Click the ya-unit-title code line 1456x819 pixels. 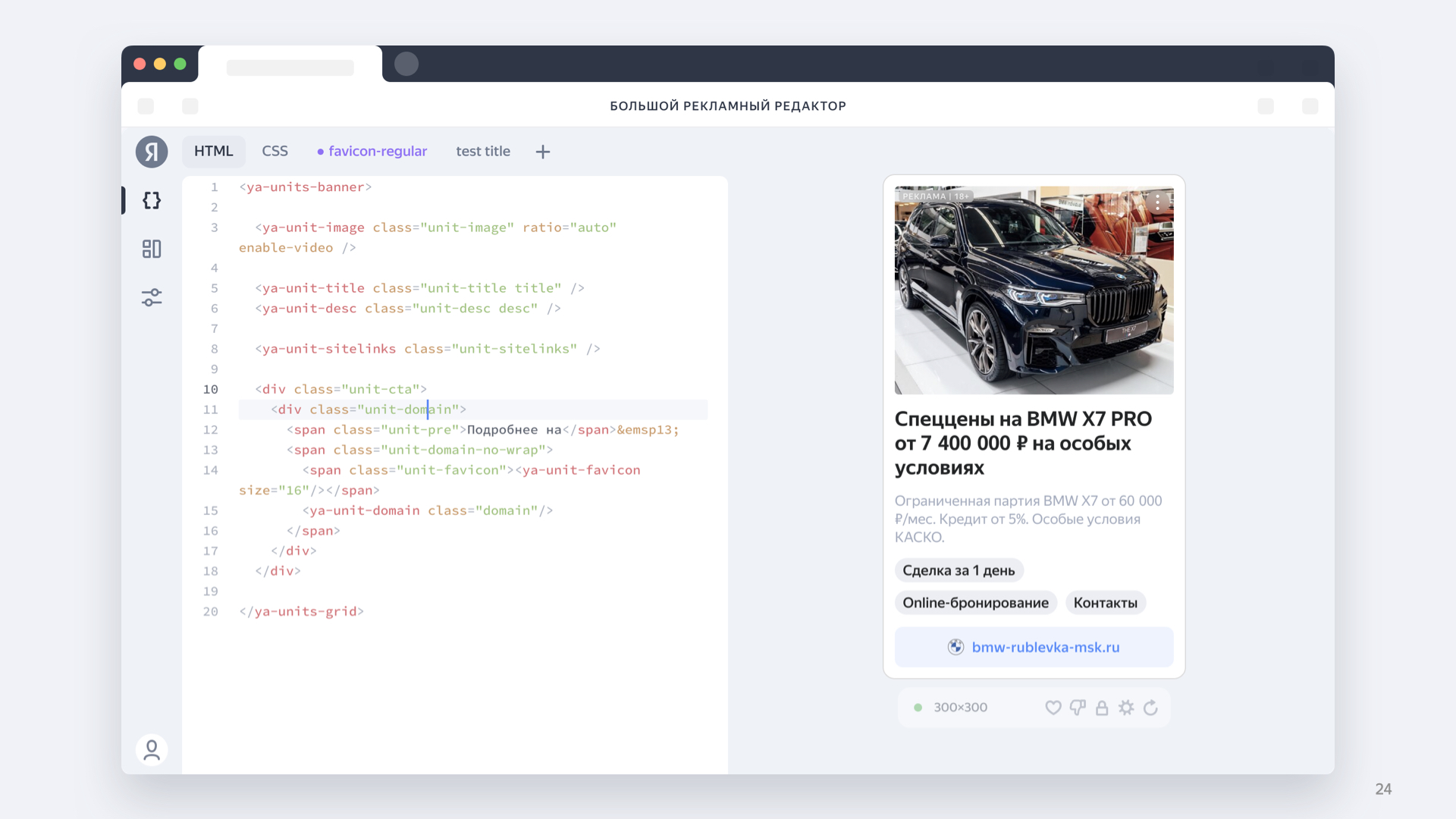pyautogui.click(x=419, y=288)
